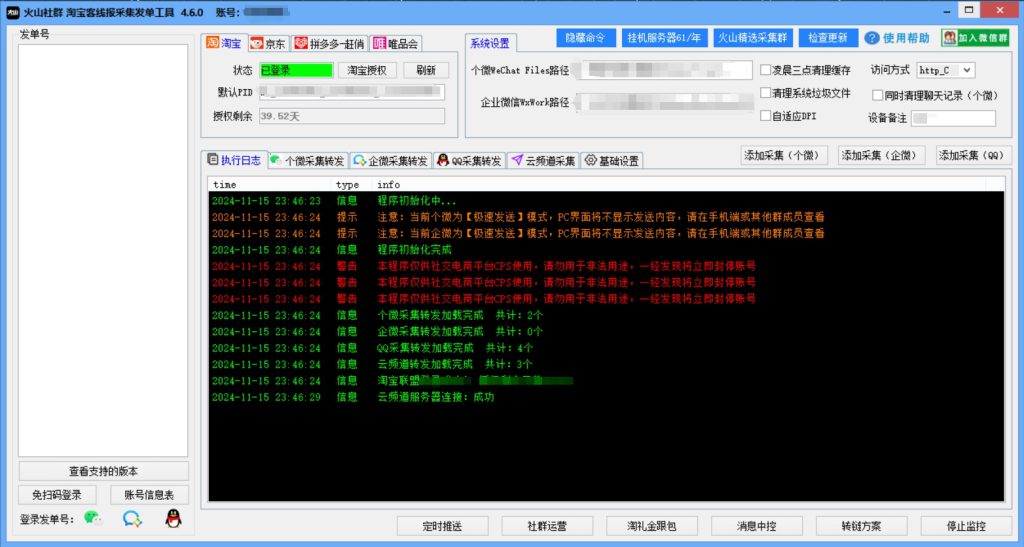Click the app logo in title bar
Viewport: 1024px width, 547px height.
tap(12, 12)
